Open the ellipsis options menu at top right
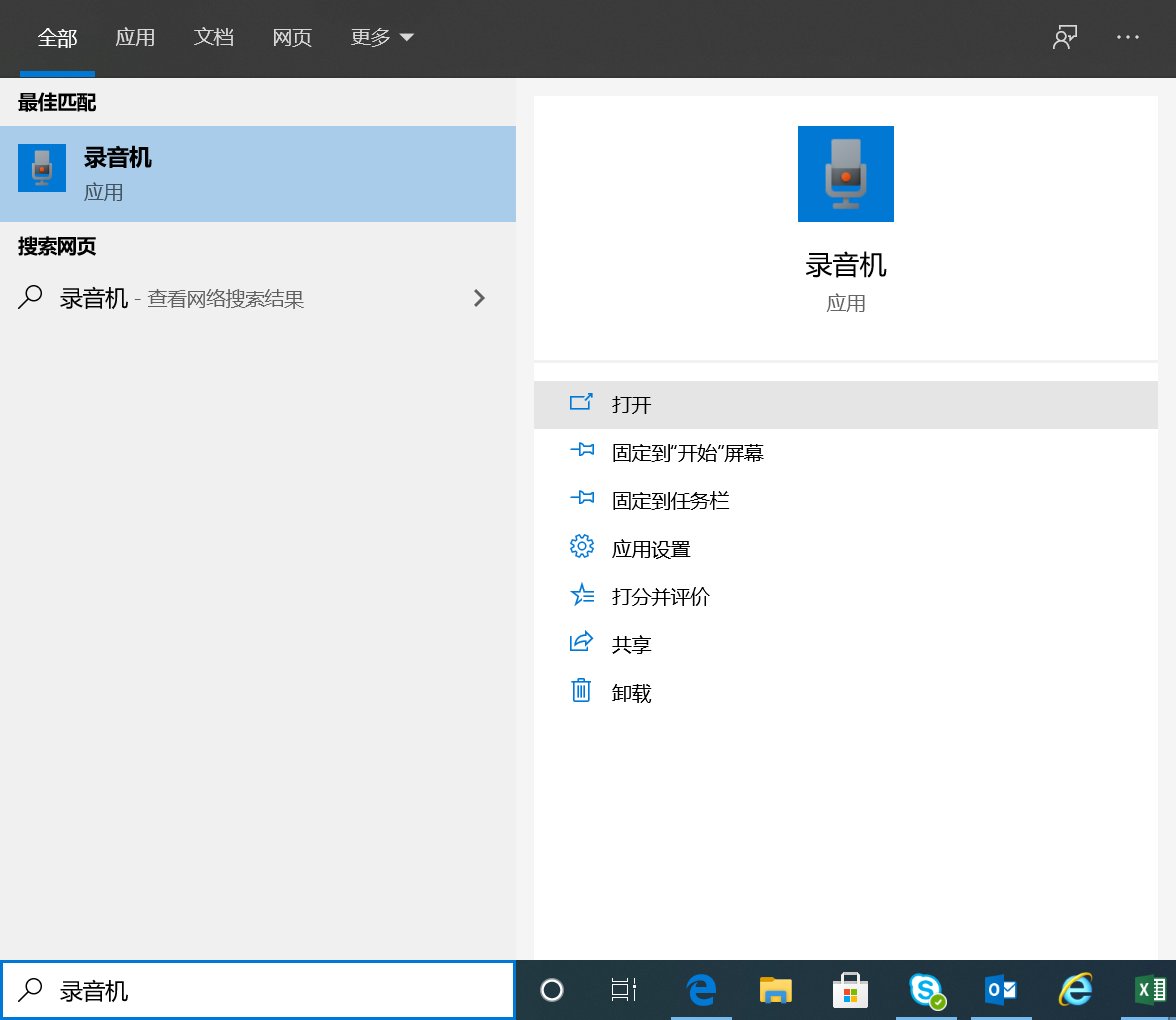This screenshot has height=1020, width=1176. pos(1128,37)
